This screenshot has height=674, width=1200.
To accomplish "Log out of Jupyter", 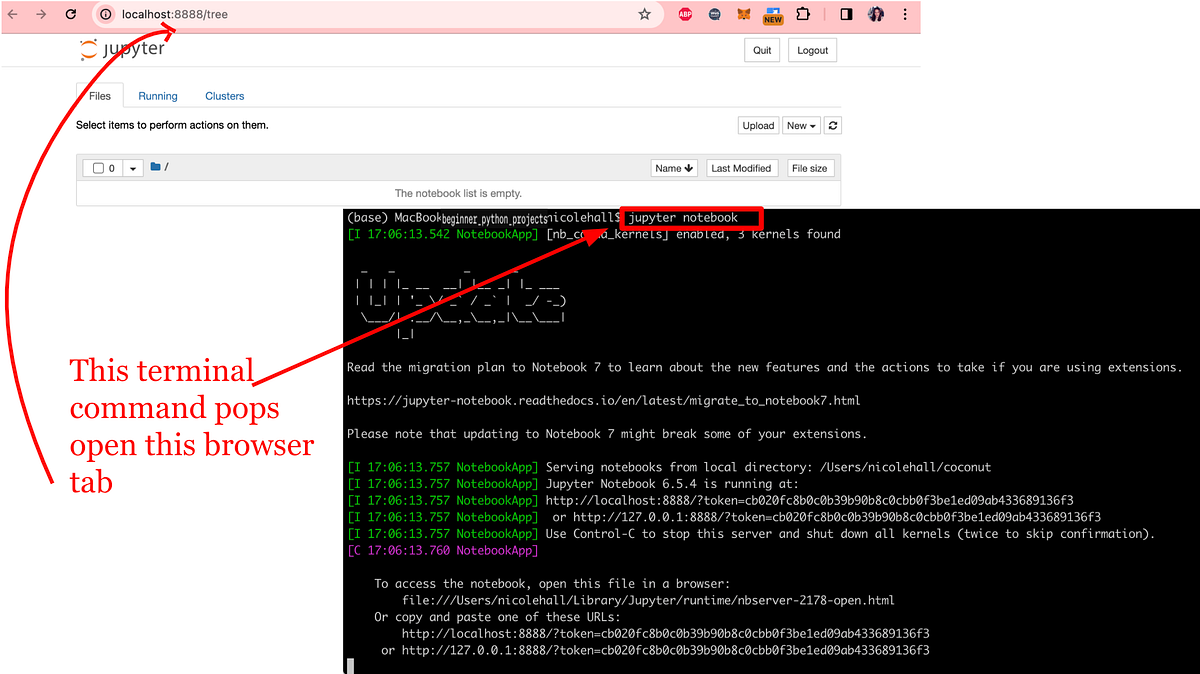I will point(812,49).
